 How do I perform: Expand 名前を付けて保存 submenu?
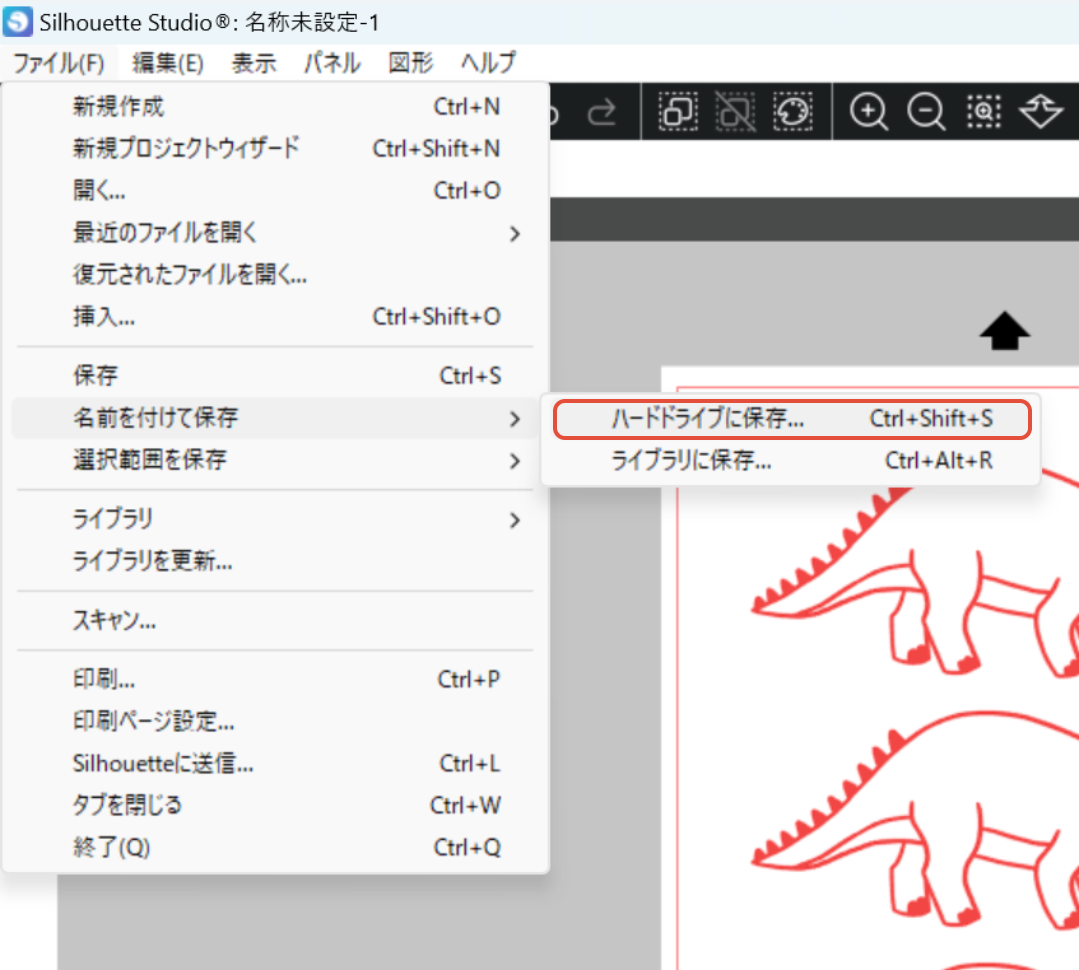tap(275, 418)
